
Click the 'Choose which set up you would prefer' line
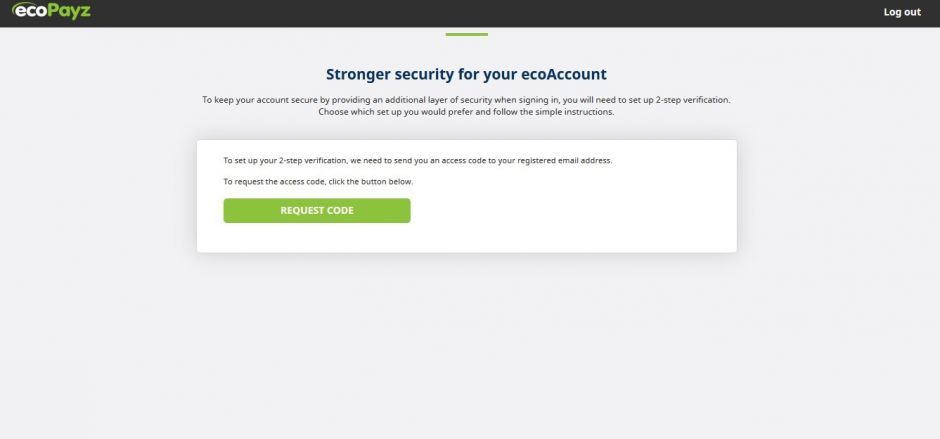point(466,112)
